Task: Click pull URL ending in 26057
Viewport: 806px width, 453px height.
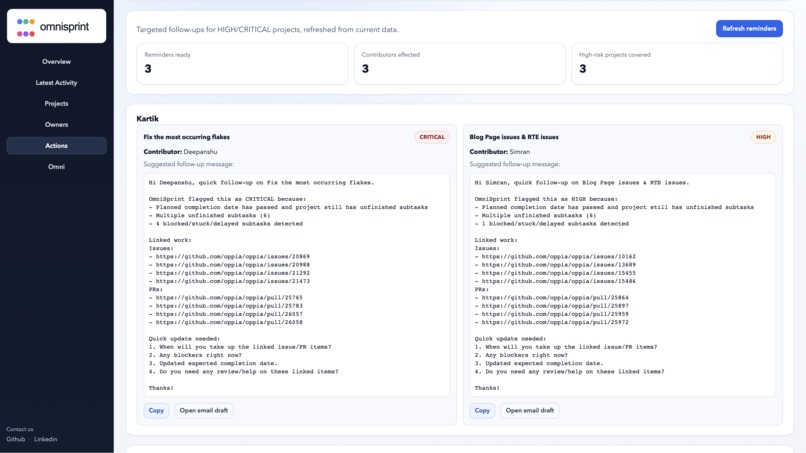Action: pos(229,314)
